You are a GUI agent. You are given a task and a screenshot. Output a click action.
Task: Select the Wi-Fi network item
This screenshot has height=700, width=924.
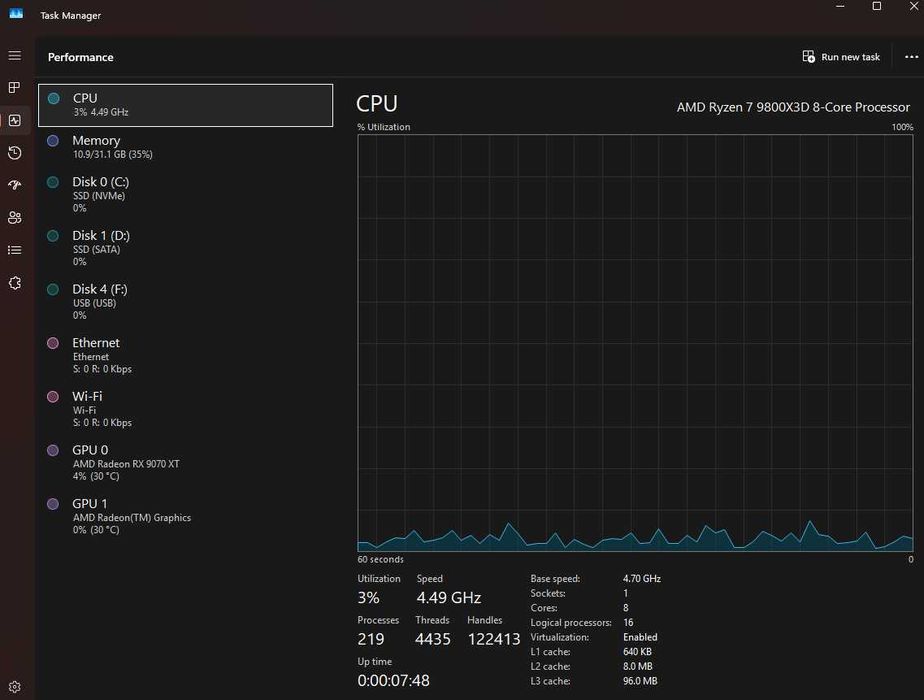186,409
